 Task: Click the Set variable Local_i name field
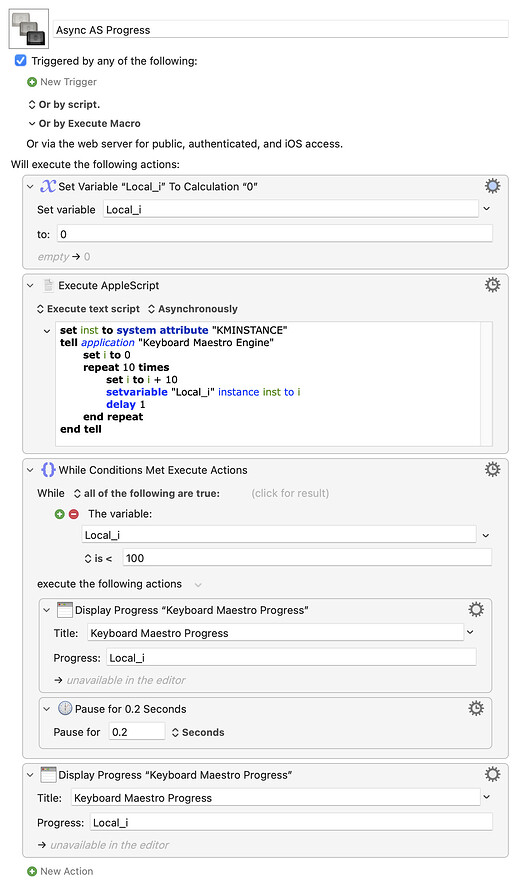(291, 209)
